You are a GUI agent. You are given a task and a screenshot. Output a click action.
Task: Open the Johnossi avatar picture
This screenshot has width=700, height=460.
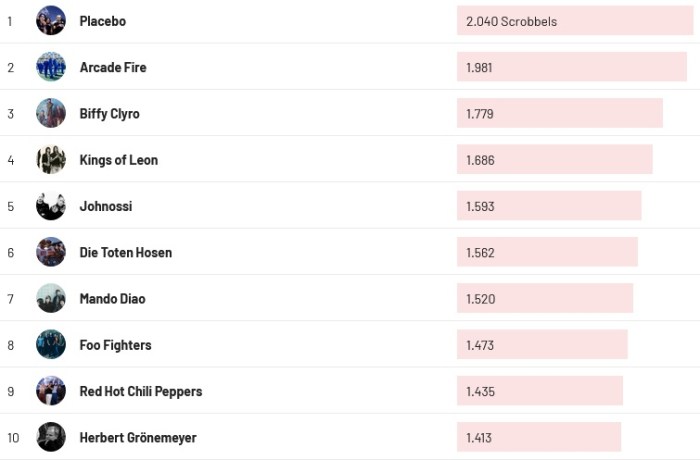(x=51, y=206)
